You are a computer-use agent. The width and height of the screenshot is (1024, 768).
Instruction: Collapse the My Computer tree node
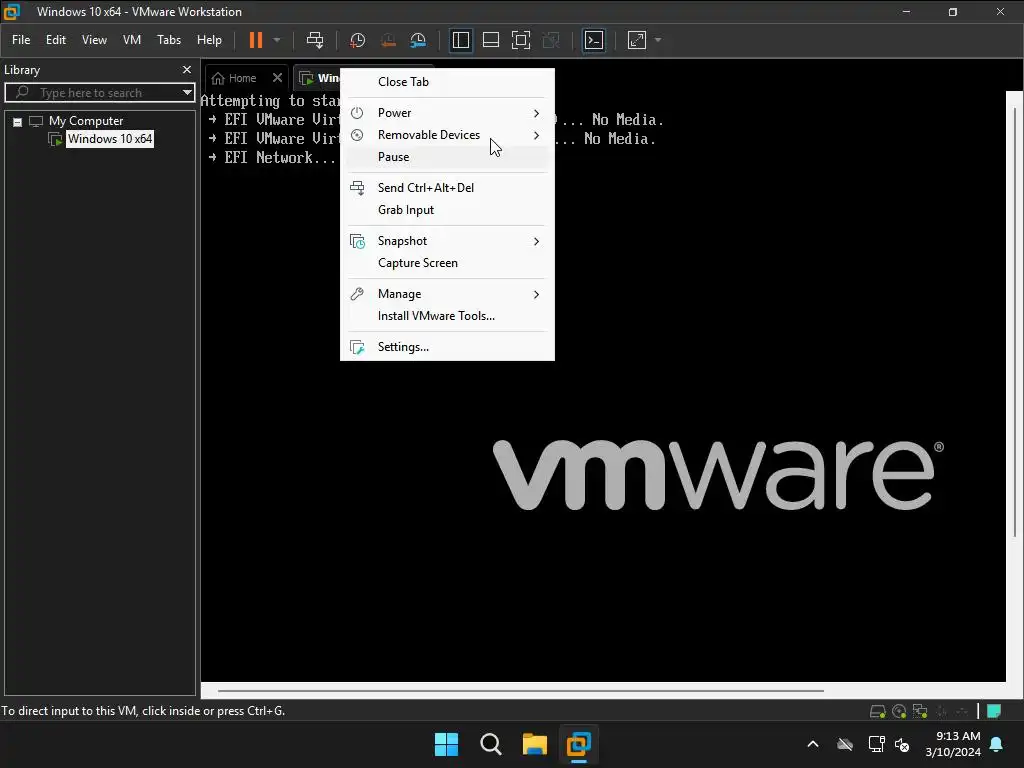coord(18,121)
